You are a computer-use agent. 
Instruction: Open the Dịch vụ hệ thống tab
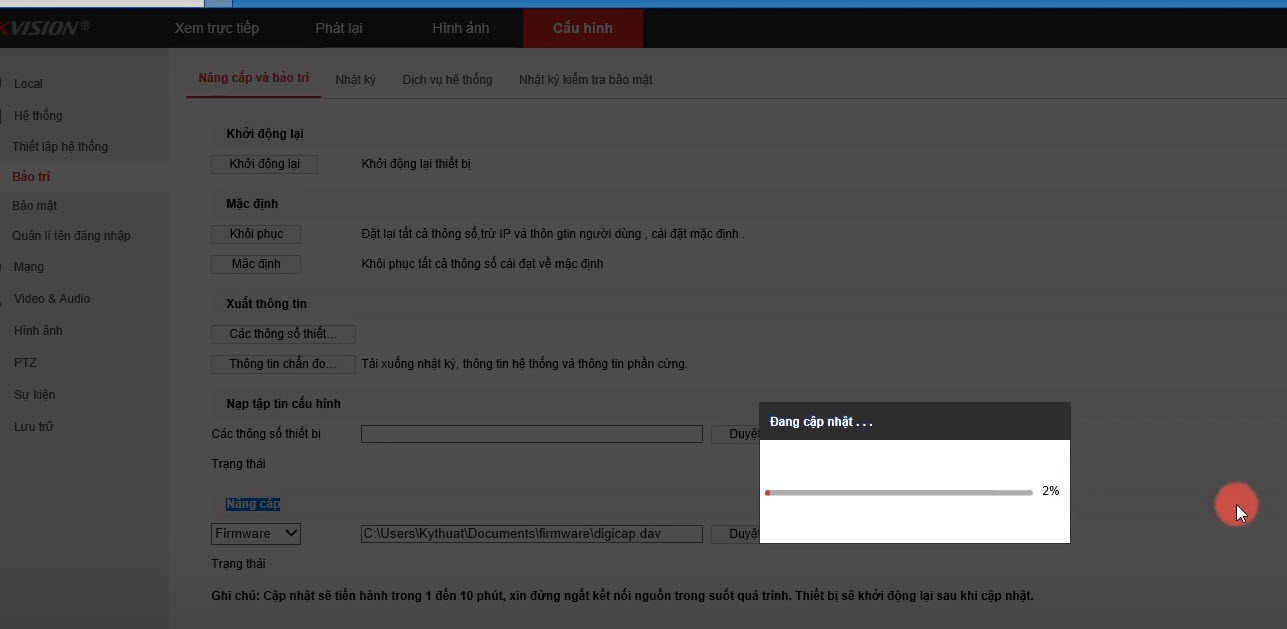[x=447, y=79]
